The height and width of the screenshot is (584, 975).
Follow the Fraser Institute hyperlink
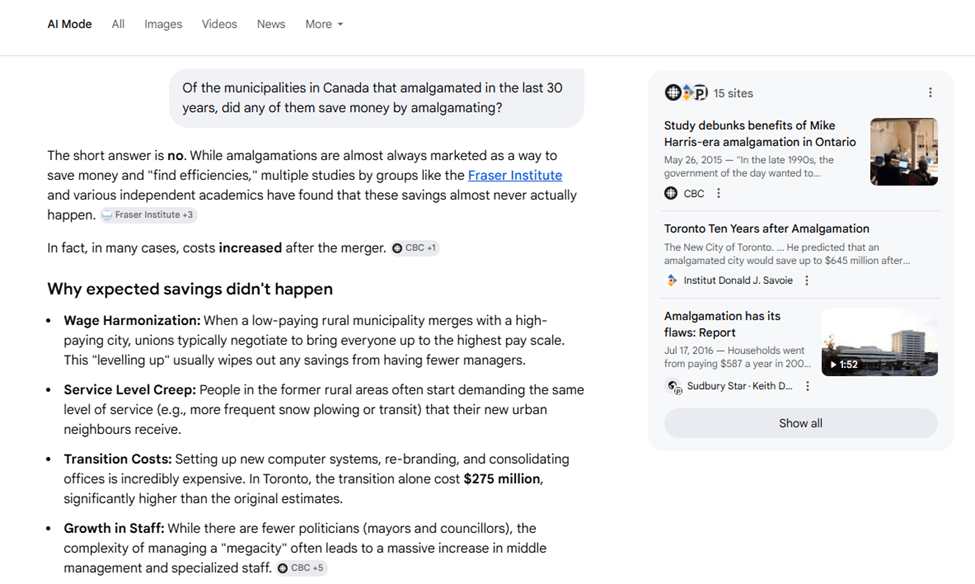tap(515, 175)
